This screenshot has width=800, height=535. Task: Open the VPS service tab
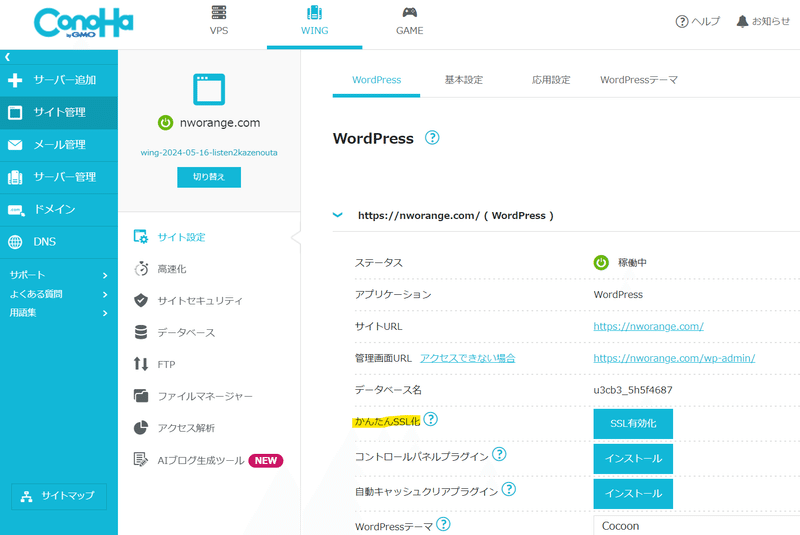tap(219, 21)
